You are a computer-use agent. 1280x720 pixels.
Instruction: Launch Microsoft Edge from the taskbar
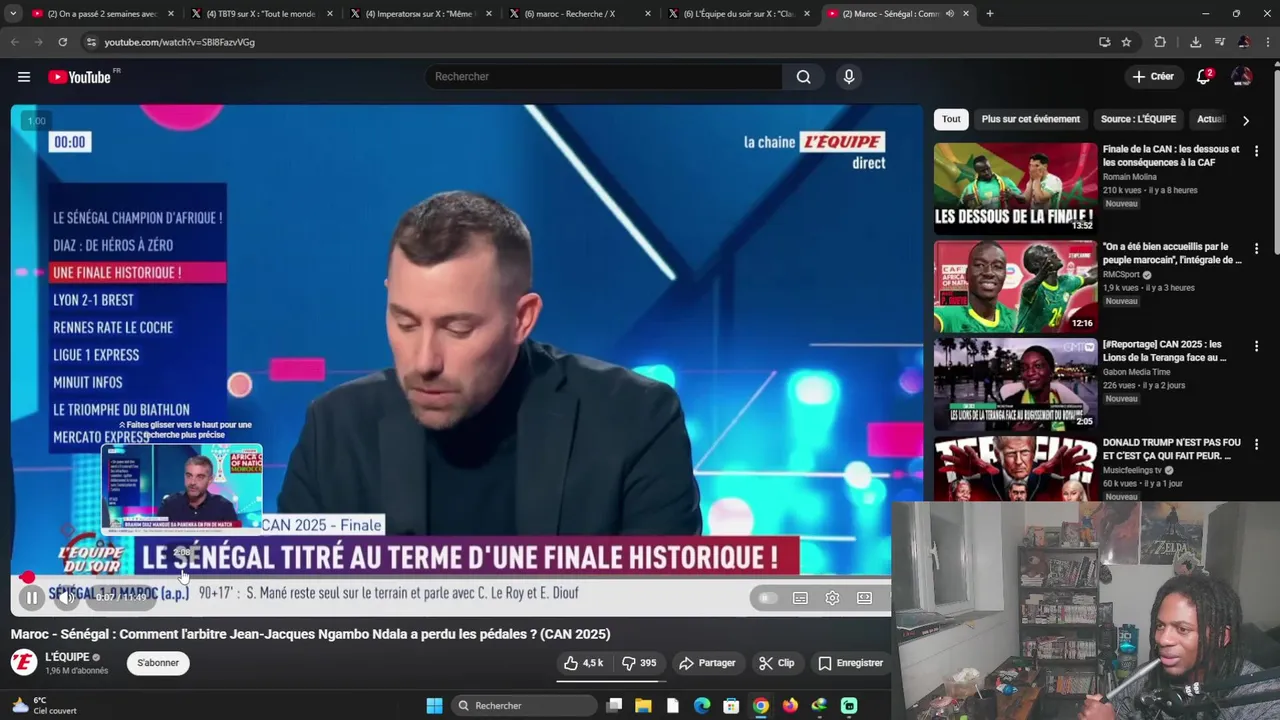(x=702, y=706)
